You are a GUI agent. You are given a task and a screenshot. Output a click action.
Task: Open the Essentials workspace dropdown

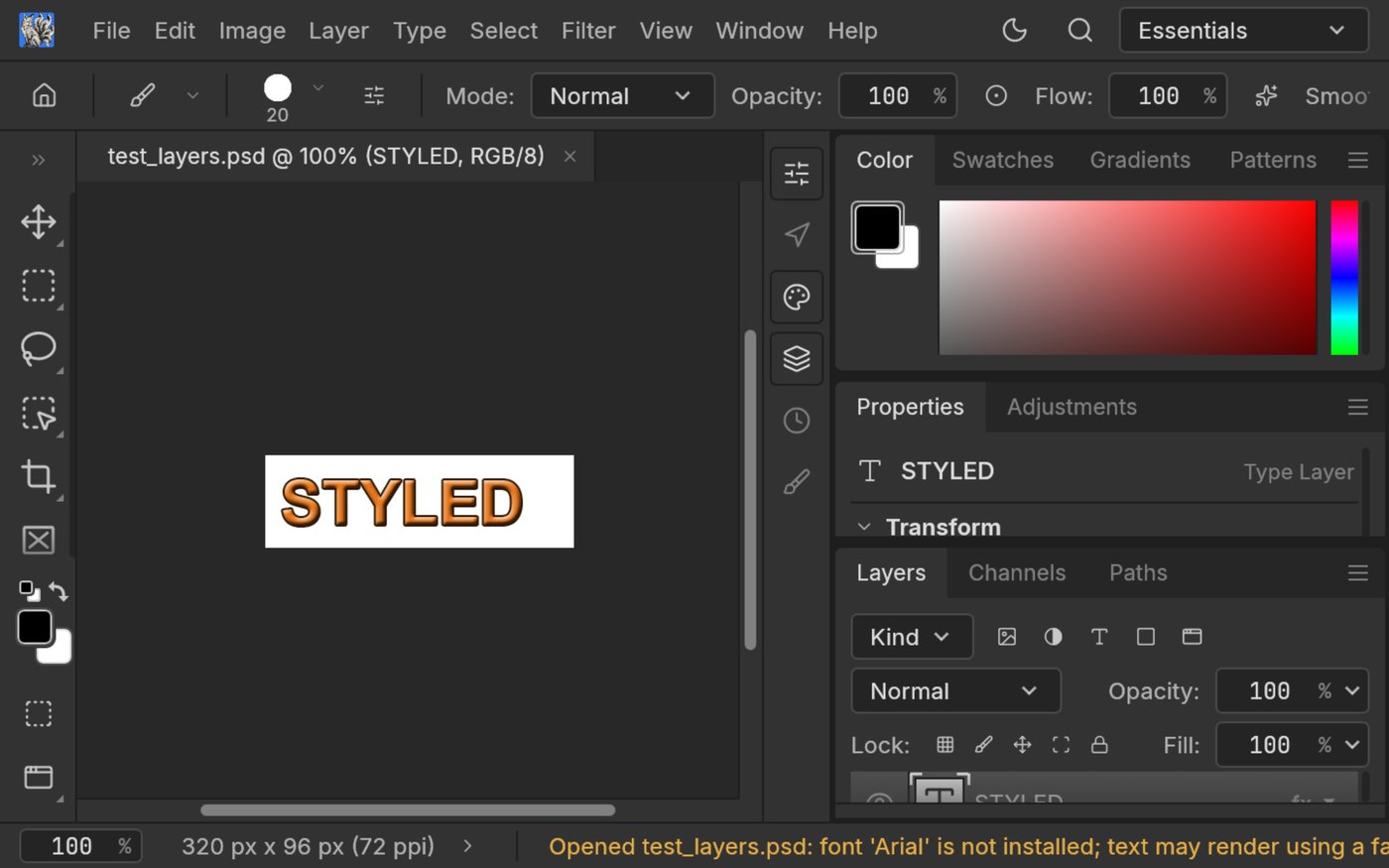1242,31
